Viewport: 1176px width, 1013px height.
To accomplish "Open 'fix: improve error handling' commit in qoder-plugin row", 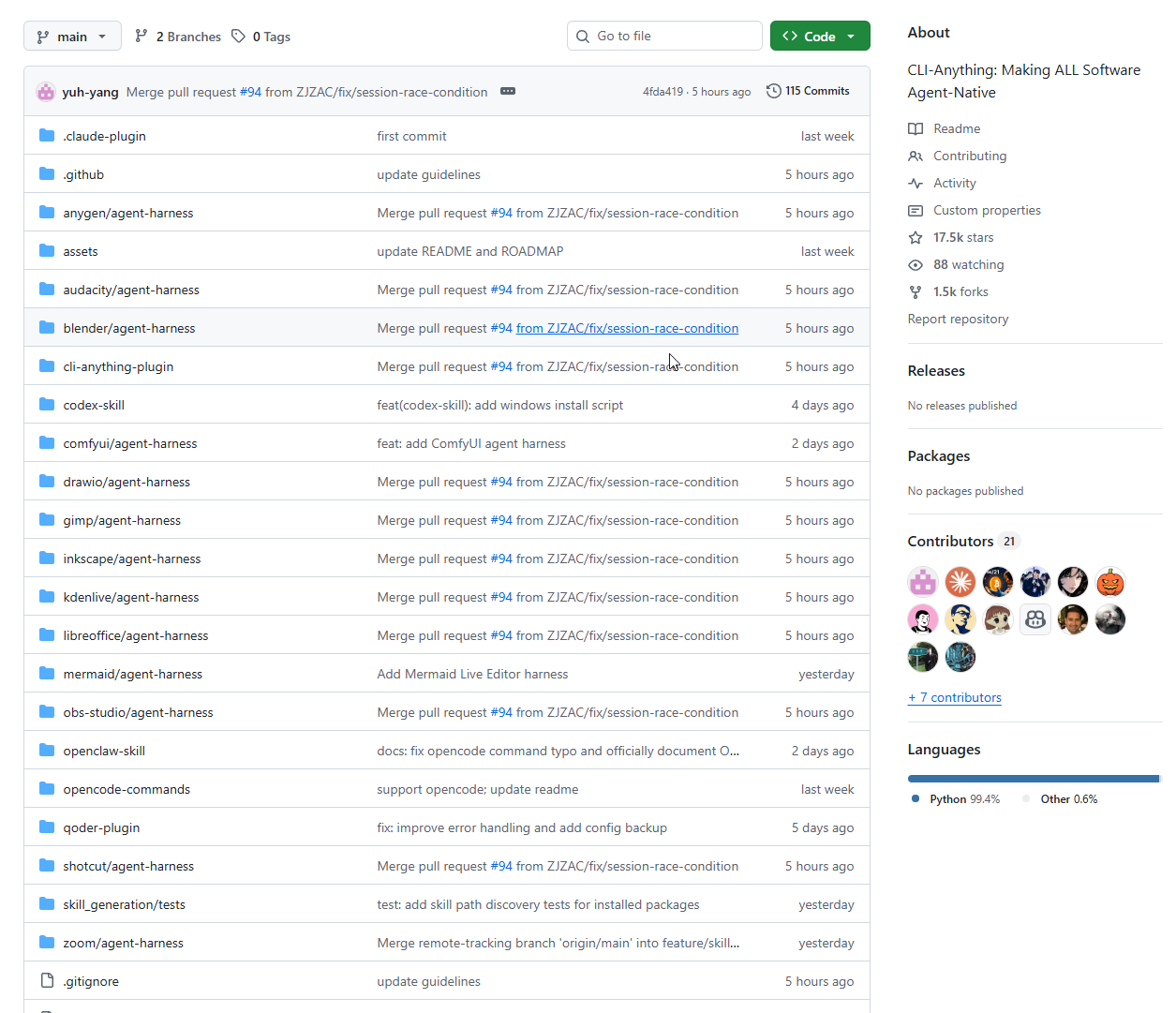I will [x=522, y=827].
